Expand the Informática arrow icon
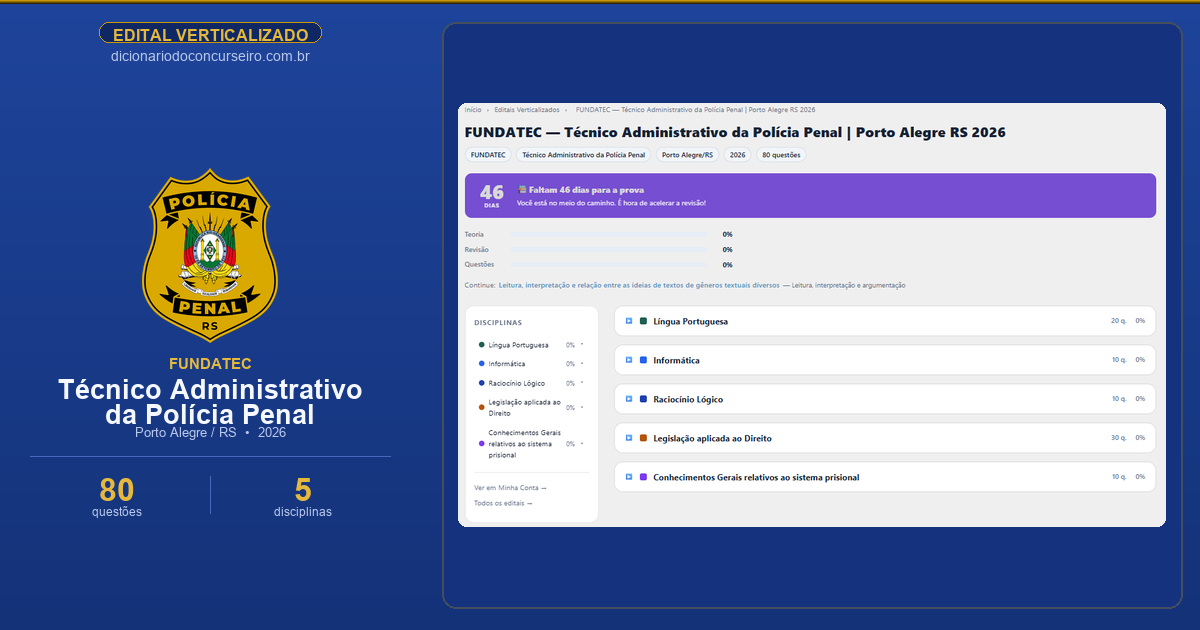 click(x=629, y=360)
